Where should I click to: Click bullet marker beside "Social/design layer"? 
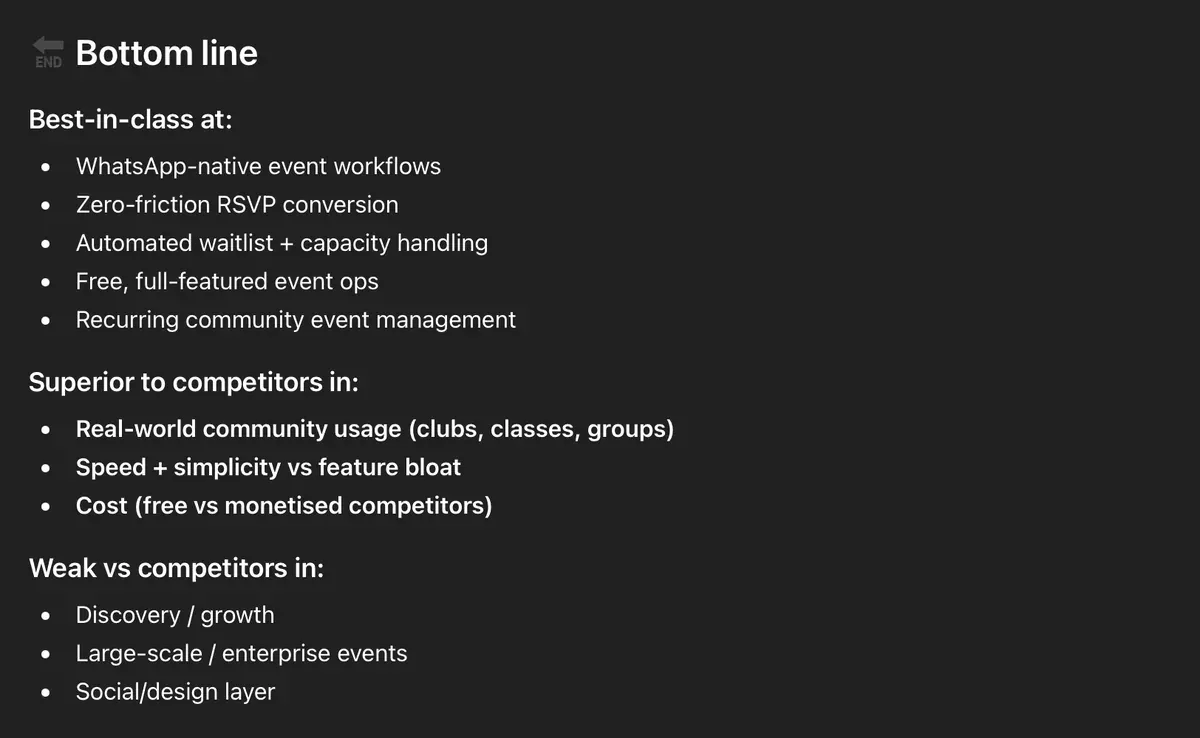46,693
